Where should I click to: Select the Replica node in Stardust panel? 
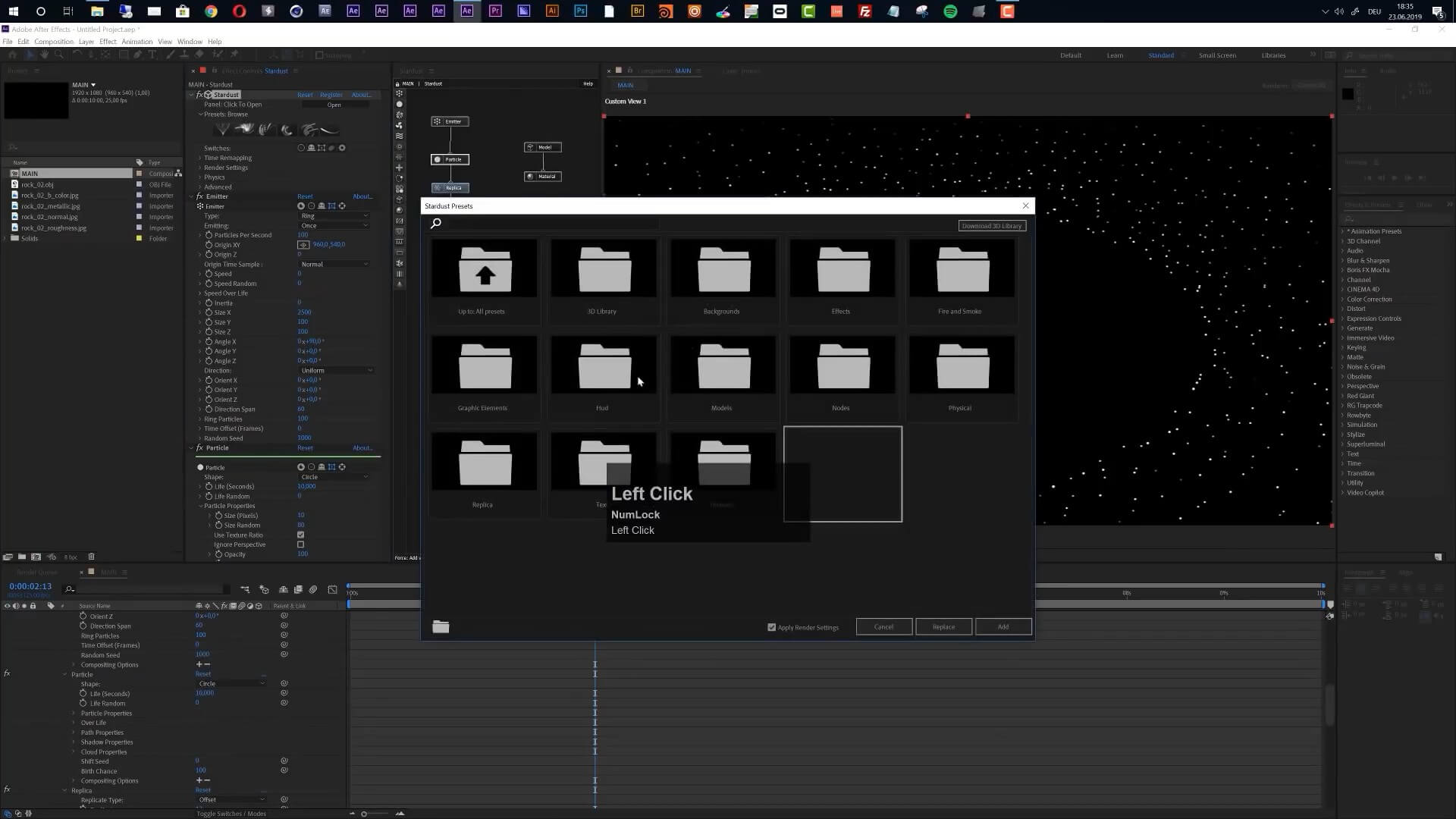[x=450, y=187]
